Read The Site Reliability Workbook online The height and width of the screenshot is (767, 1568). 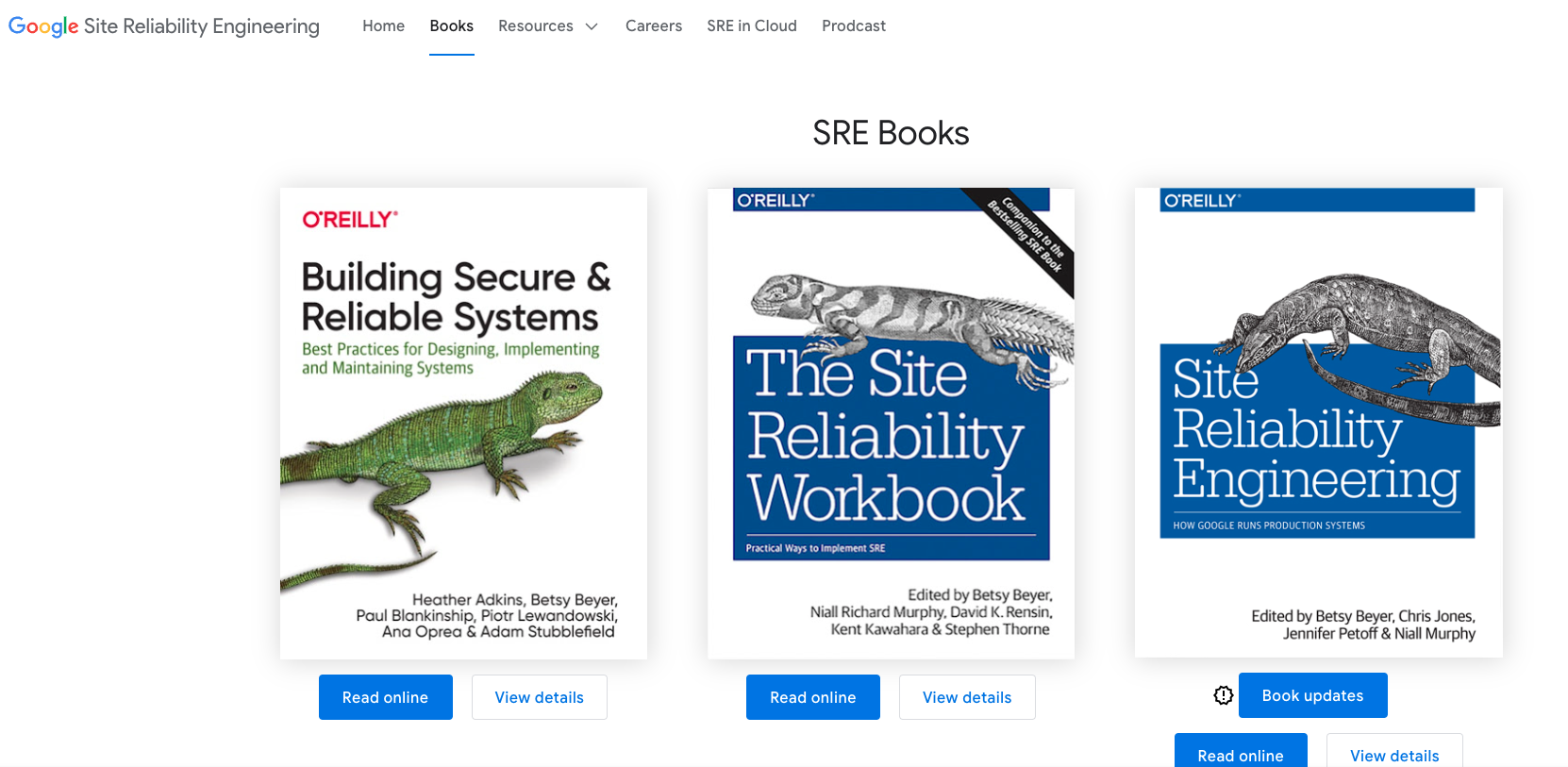pyautogui.click(x=813, y=697)
